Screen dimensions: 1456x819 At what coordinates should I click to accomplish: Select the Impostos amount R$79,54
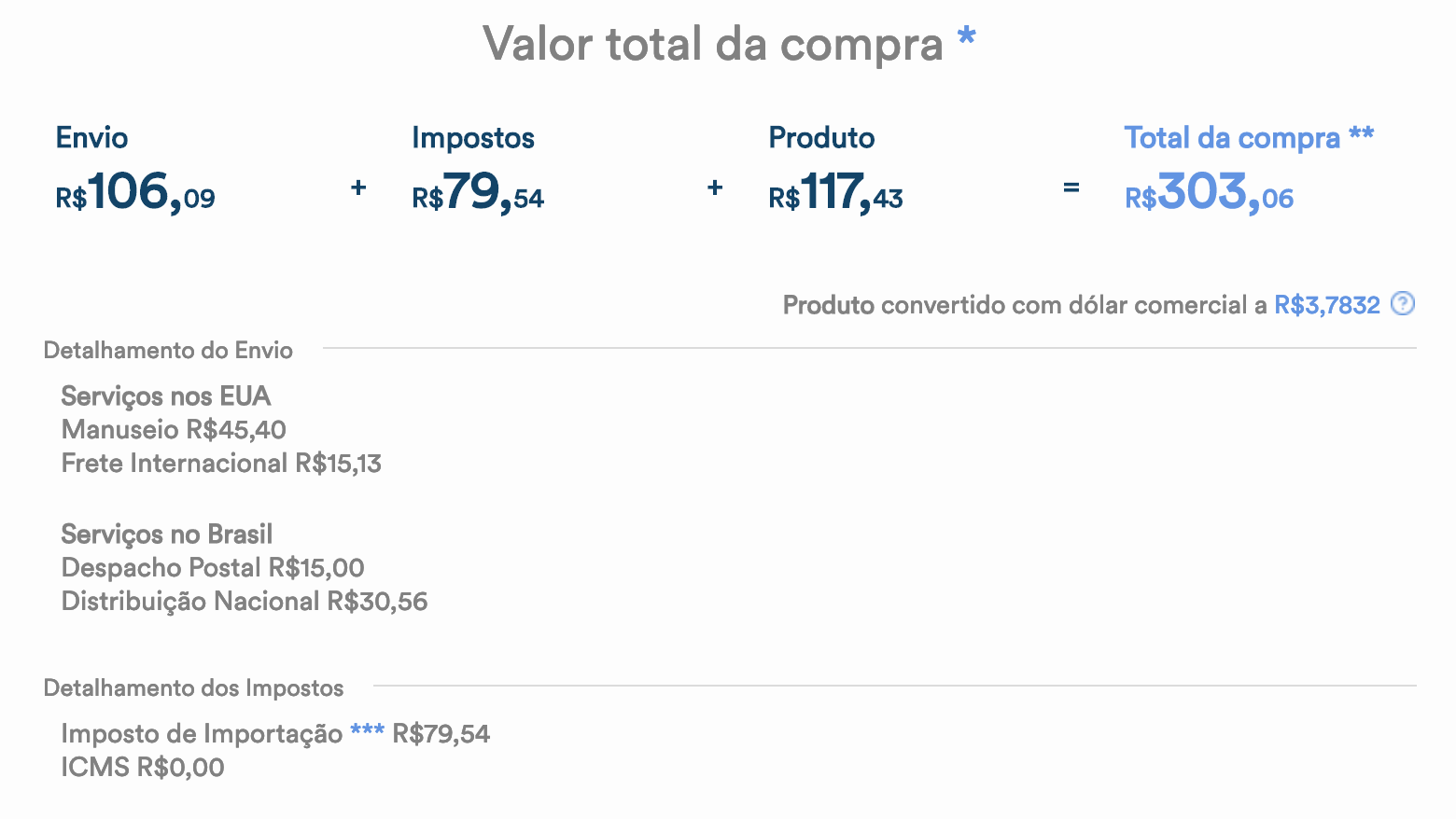point(478,192)
